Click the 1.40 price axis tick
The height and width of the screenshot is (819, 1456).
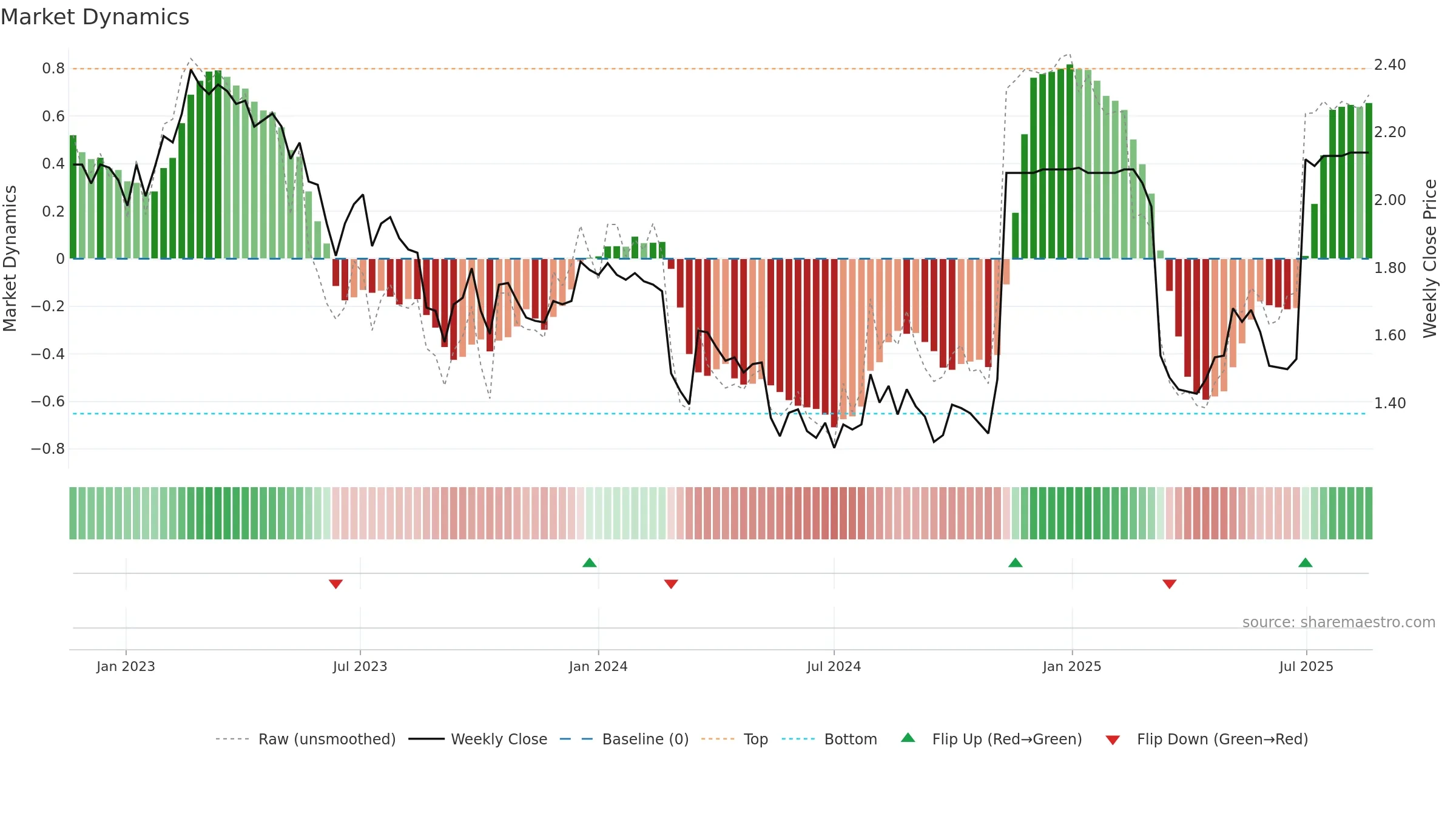click(x=1390, y=403)
